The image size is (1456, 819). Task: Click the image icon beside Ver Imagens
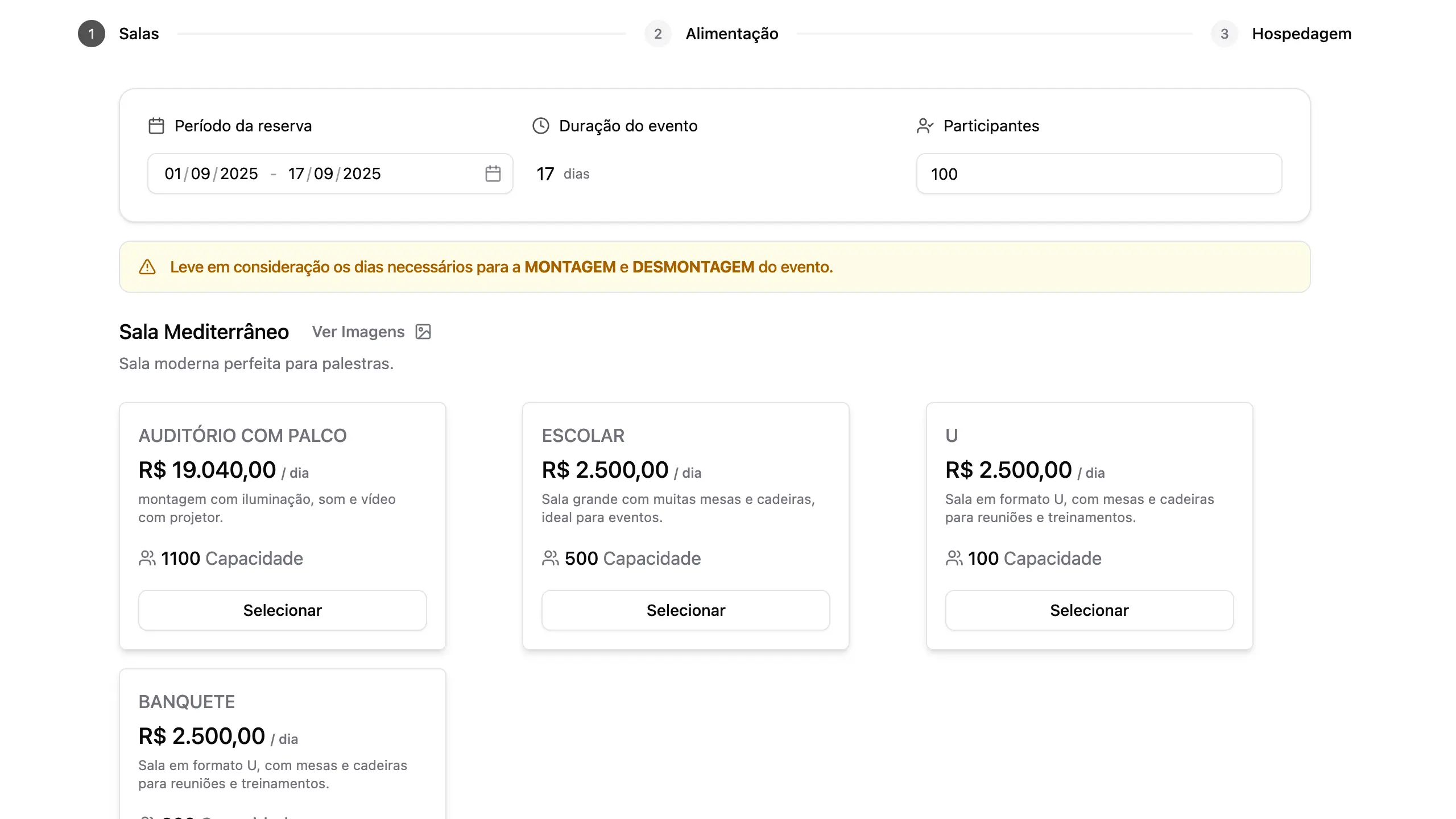pyautogui.click(x=423, y=332)
